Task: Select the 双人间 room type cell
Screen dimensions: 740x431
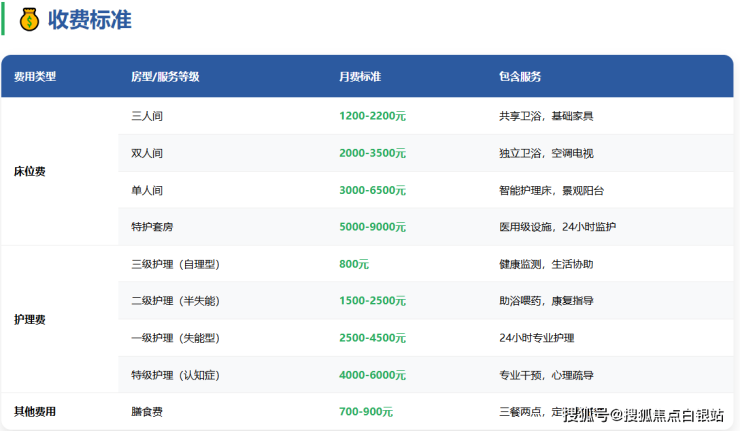Action: point(147,153)
